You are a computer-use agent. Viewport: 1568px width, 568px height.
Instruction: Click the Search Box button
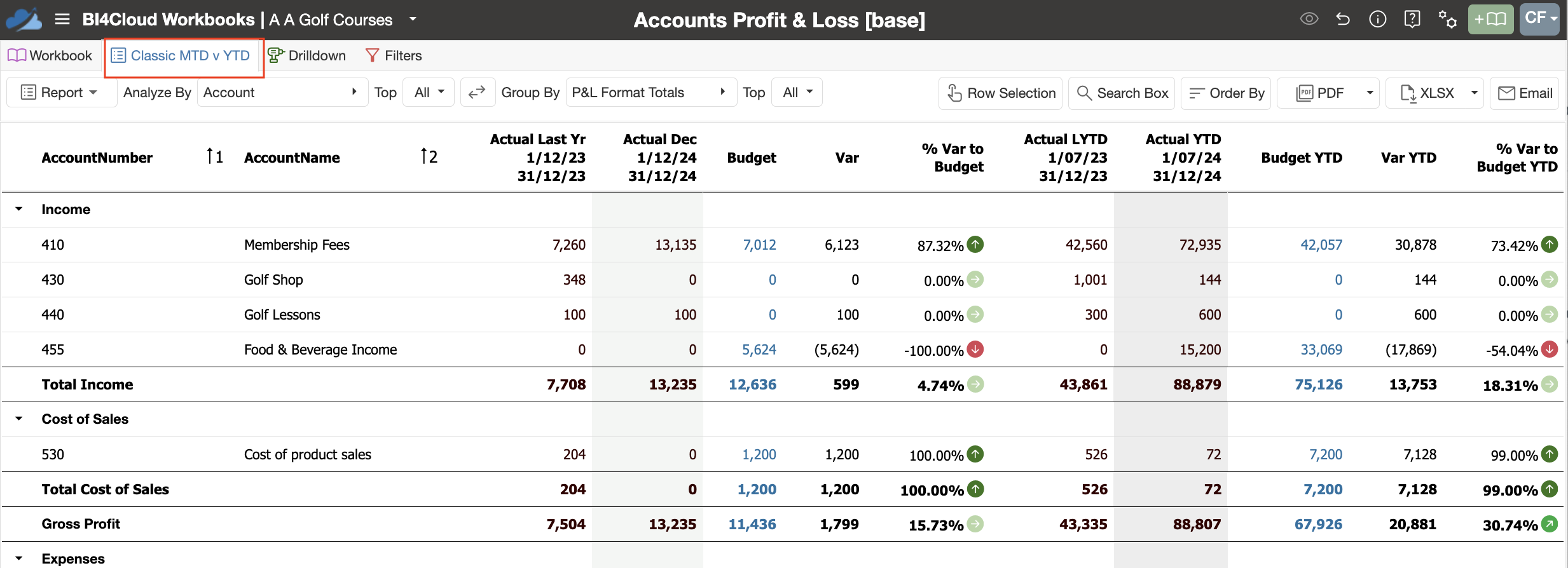(x=1122, y=93)
